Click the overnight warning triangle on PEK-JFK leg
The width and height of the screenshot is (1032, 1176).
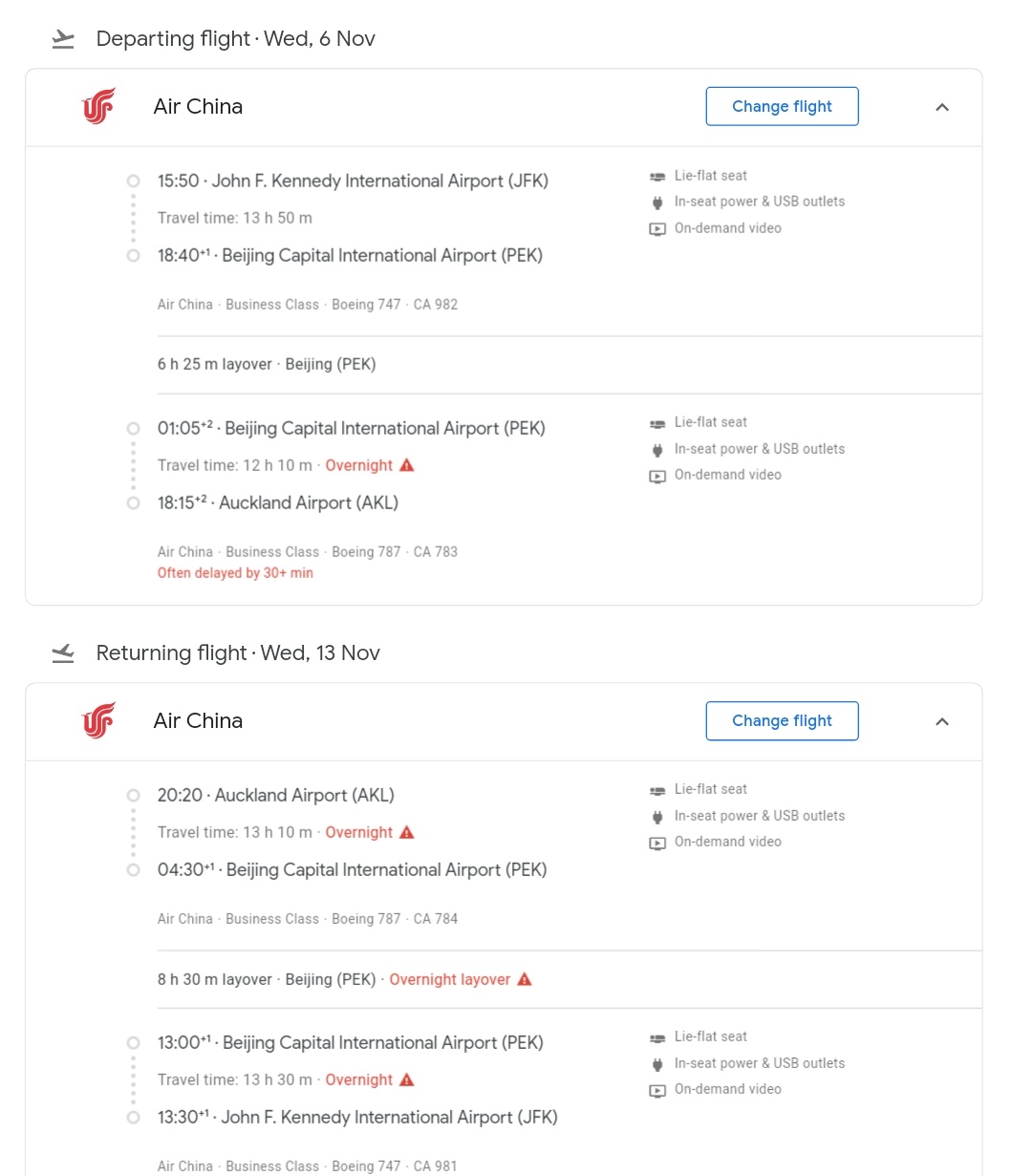[406, 1079]
